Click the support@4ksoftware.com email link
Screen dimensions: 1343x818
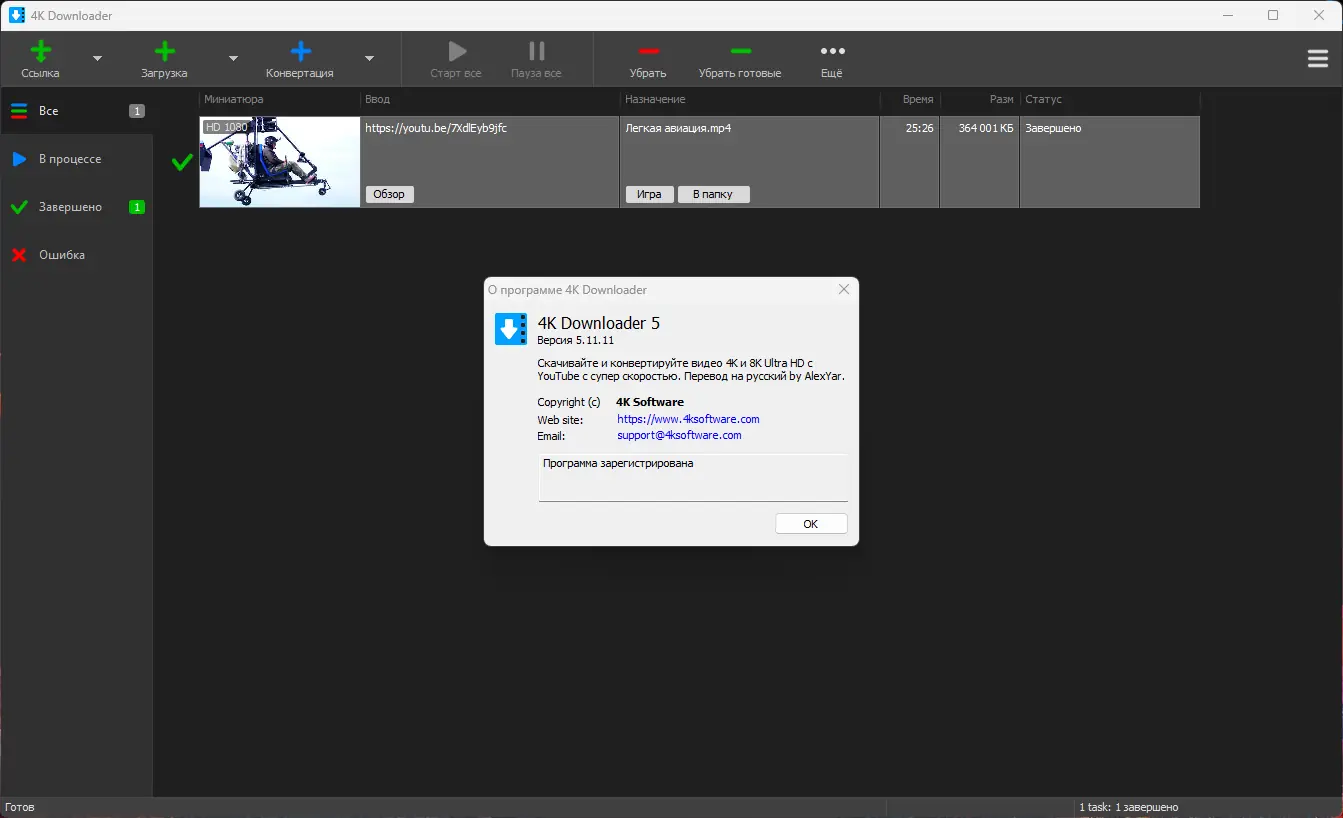pos(679,435)
